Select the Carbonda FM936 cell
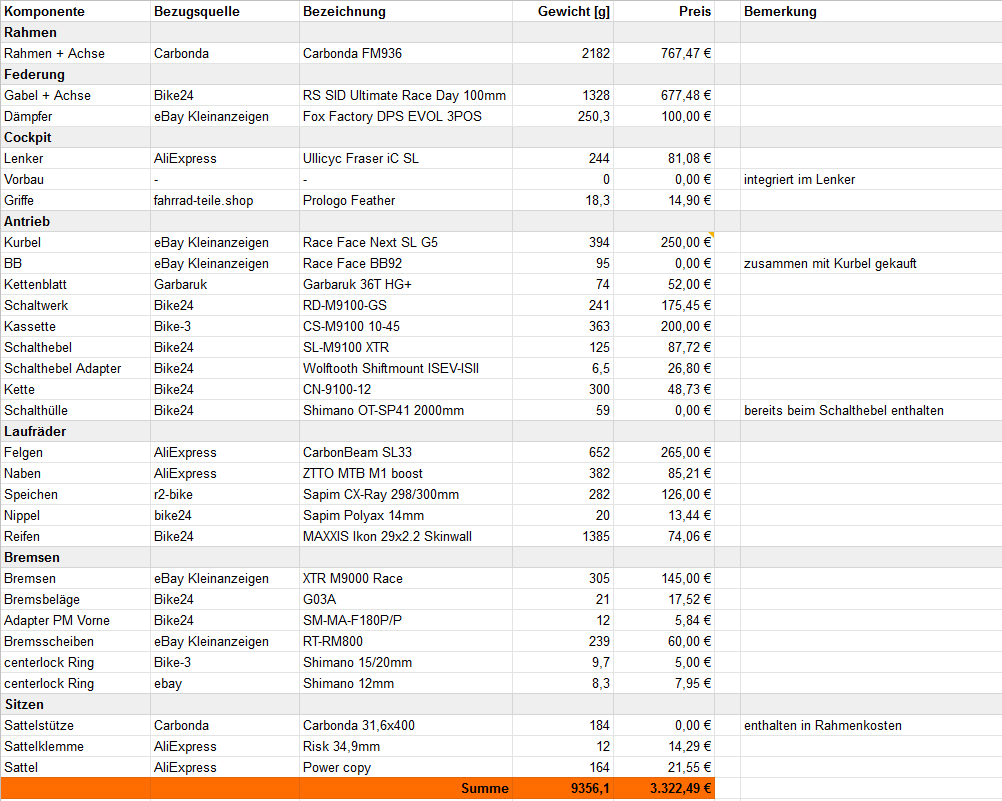The width and height of the screenshot is (1002, 801). pos(406,54)
